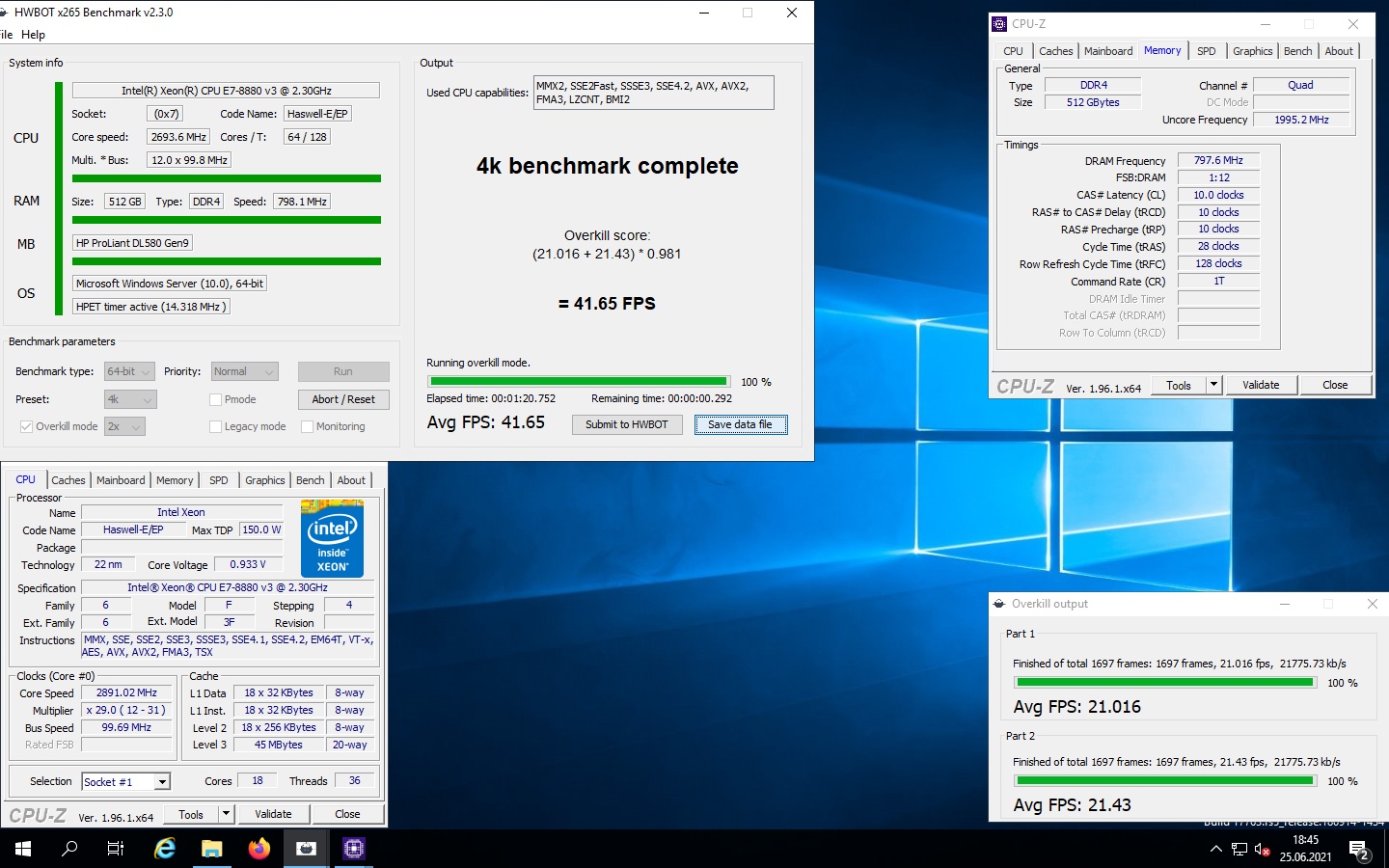Click the HP ProLiant DL580 Gen9 field

point(133,243)
